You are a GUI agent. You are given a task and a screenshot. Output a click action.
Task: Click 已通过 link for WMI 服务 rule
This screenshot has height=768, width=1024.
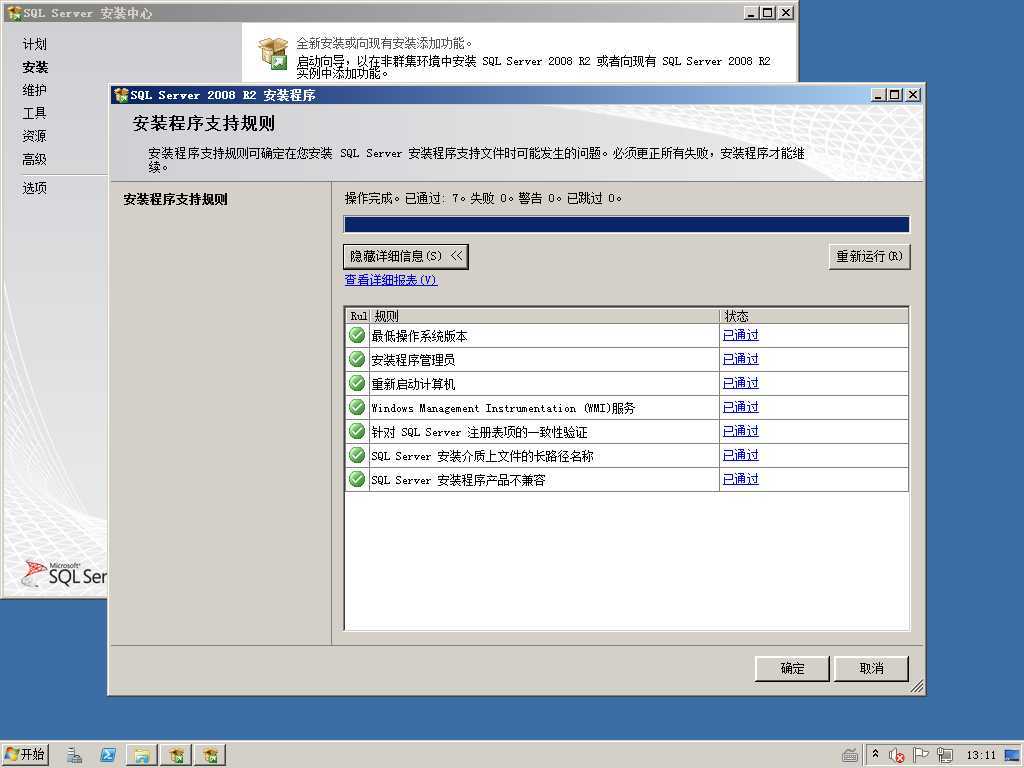[741, 408]
